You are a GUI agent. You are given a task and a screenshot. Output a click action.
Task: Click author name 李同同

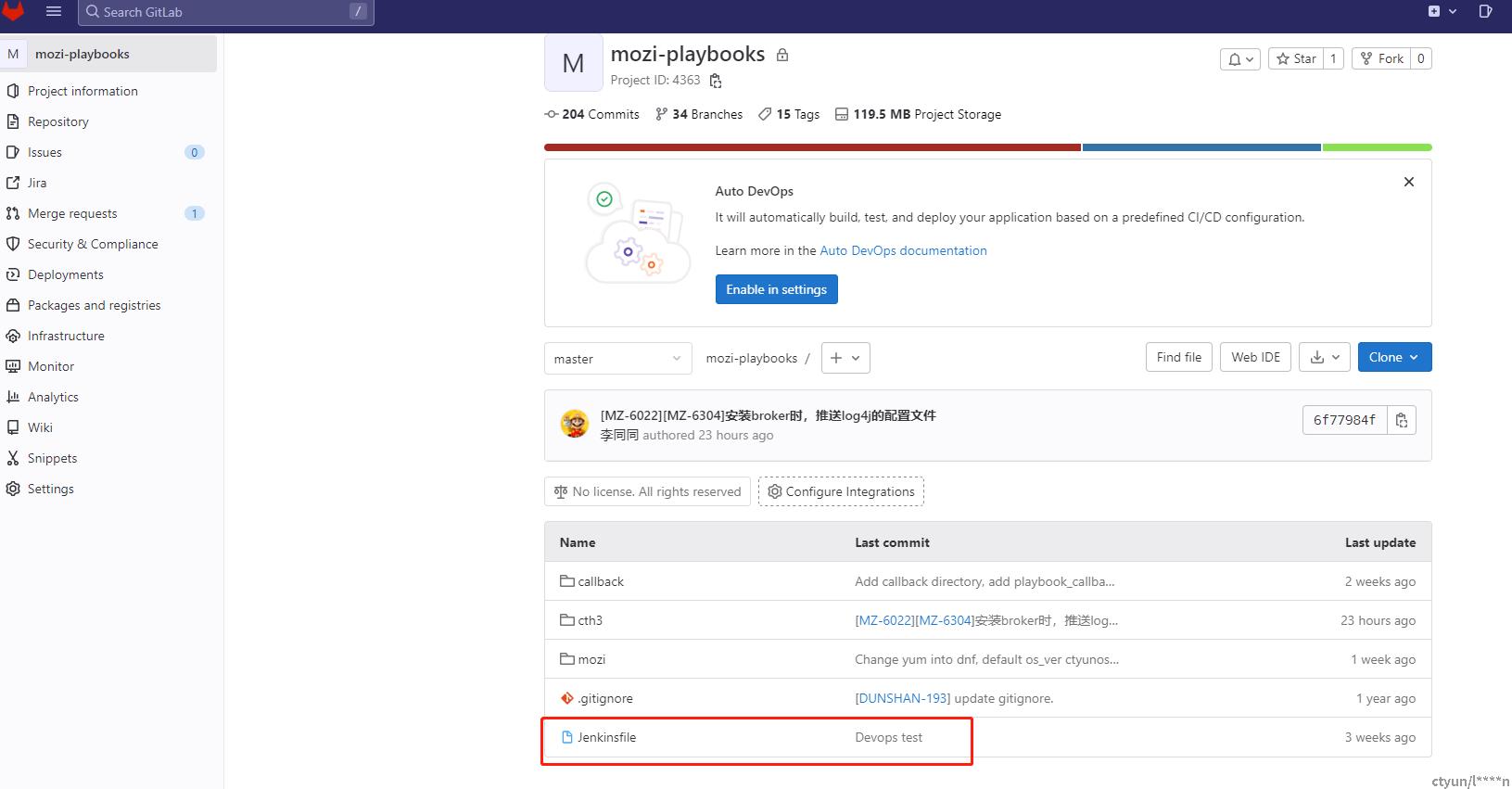pyautogui.click(x=619, y=435)
